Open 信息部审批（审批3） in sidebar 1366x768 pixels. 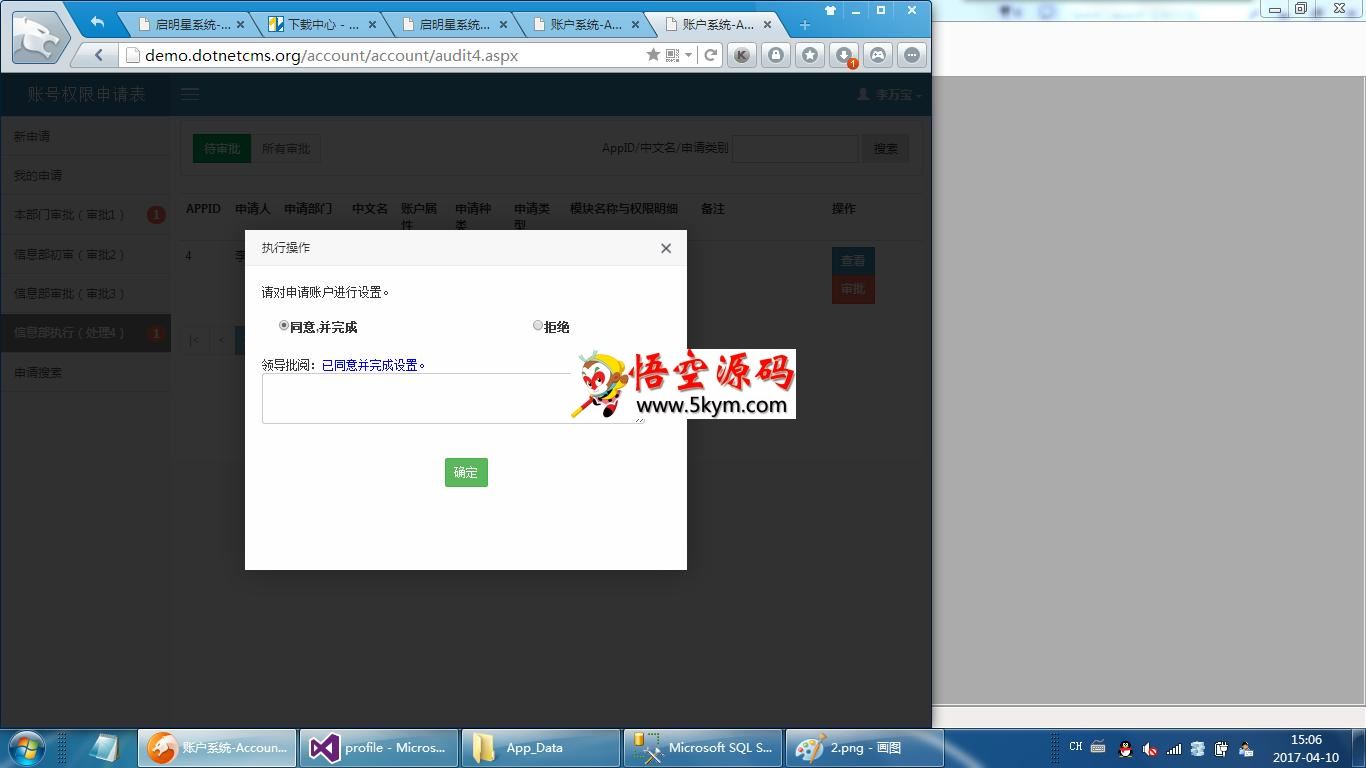(x=85, y=293)
